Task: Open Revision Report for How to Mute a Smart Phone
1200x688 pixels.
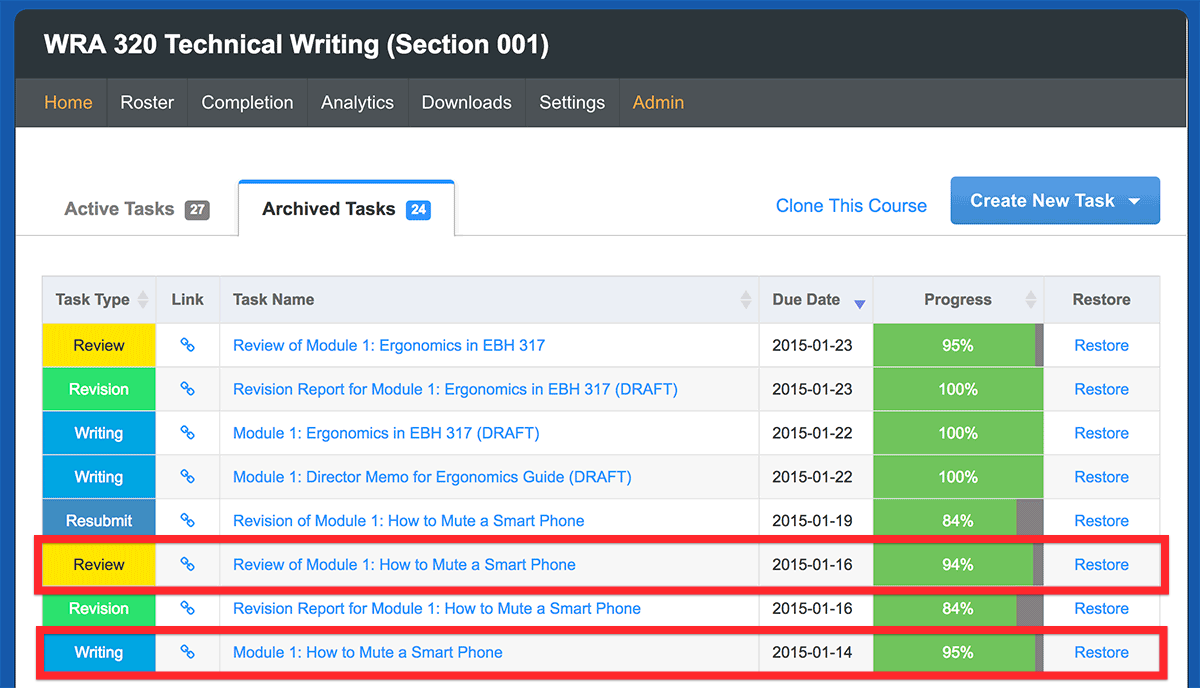Action: point(437,609)
